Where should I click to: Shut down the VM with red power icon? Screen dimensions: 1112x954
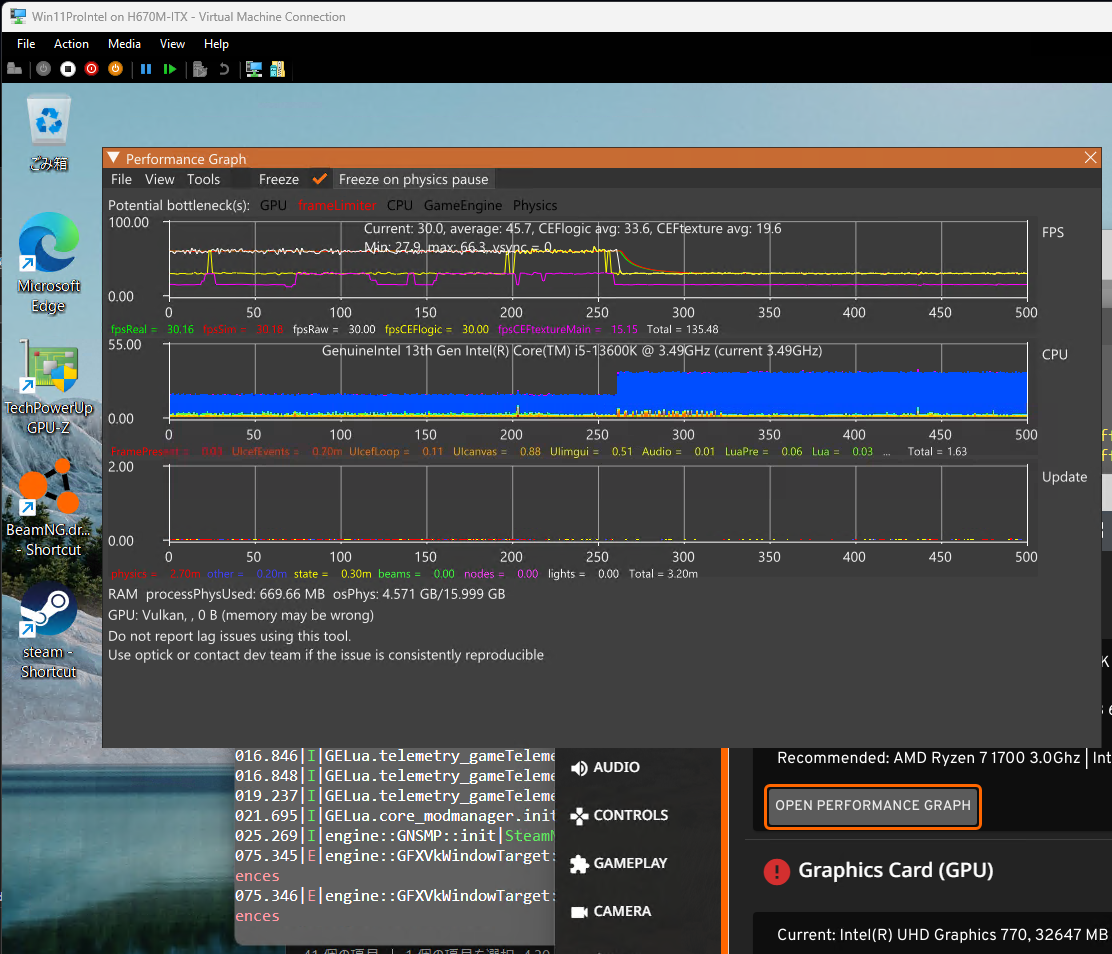[91, 69]
